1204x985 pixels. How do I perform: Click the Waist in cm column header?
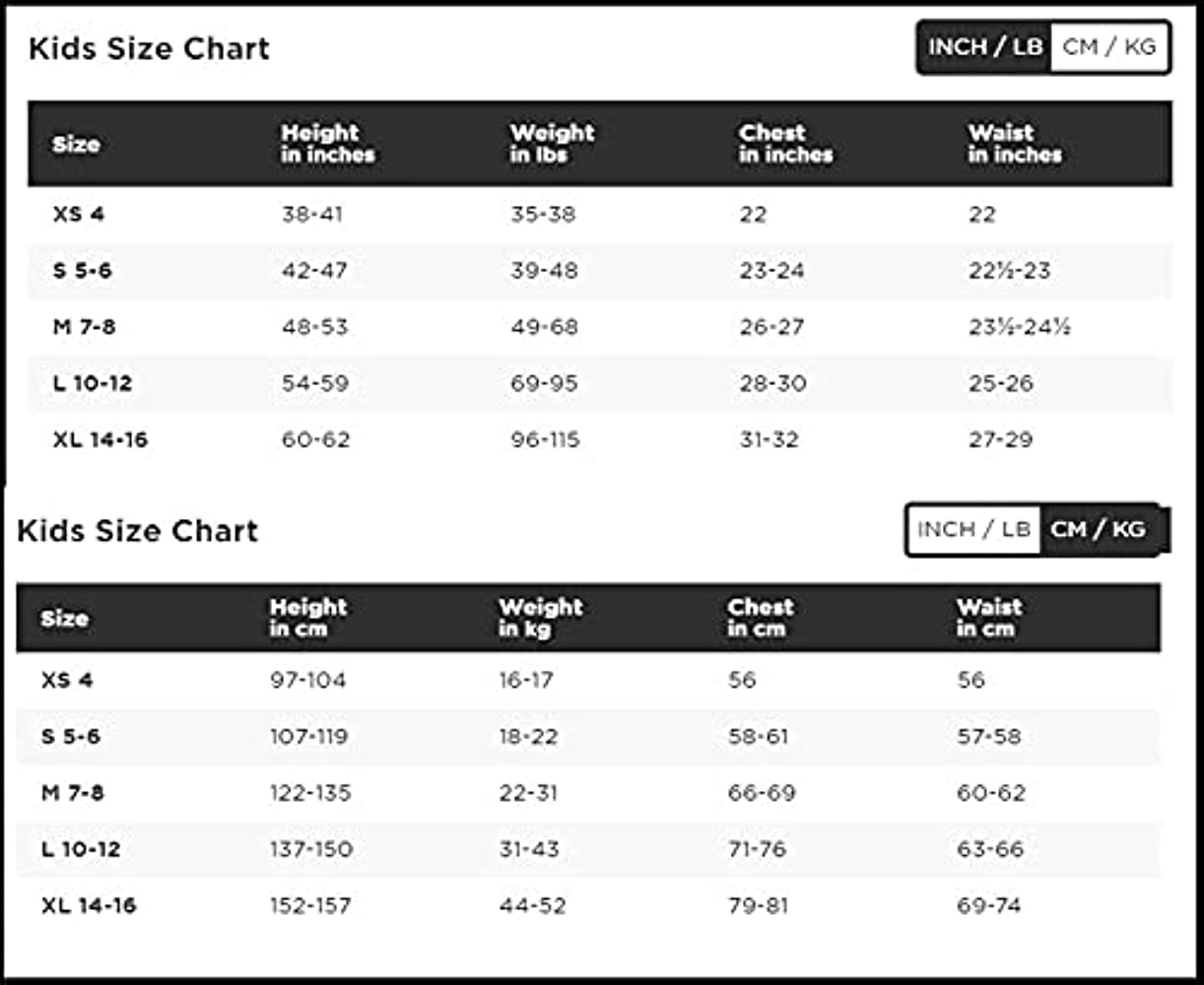click(x=989, y=618)
